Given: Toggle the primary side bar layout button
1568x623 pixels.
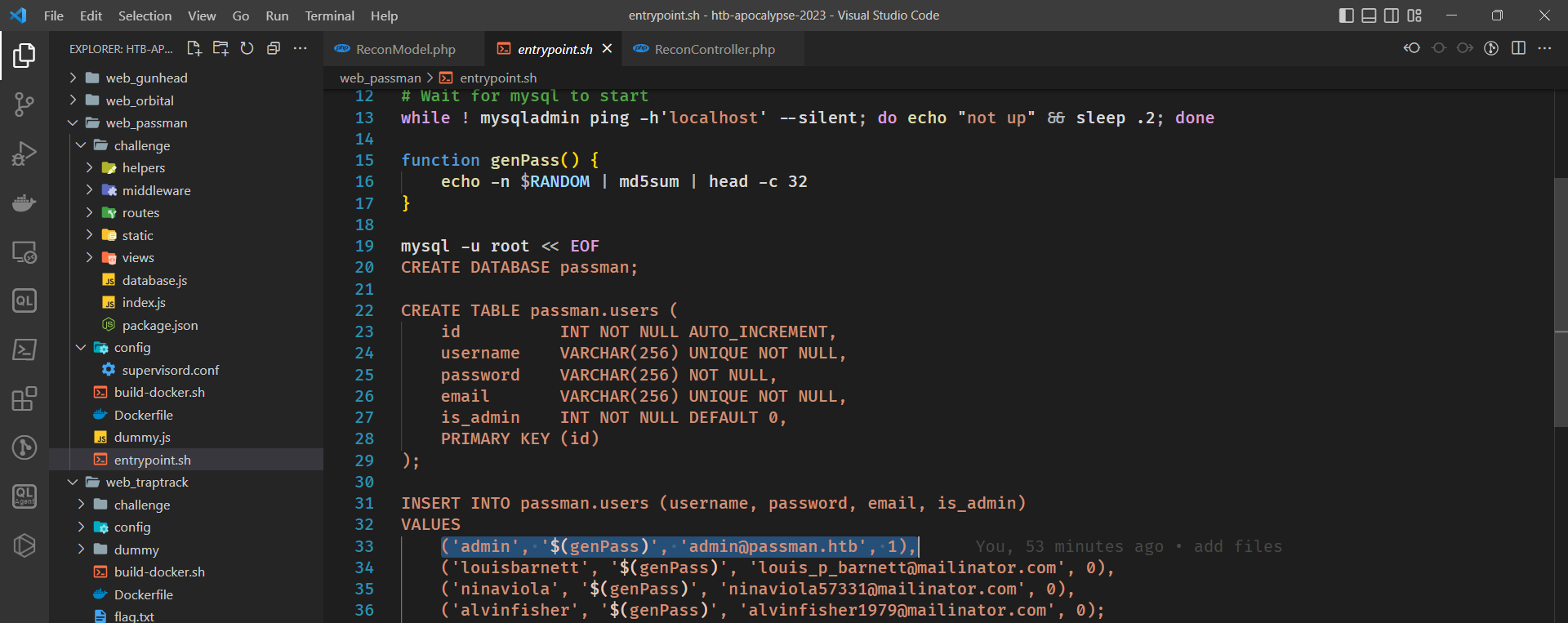Looking at the screenshot, I should 1347,16.
